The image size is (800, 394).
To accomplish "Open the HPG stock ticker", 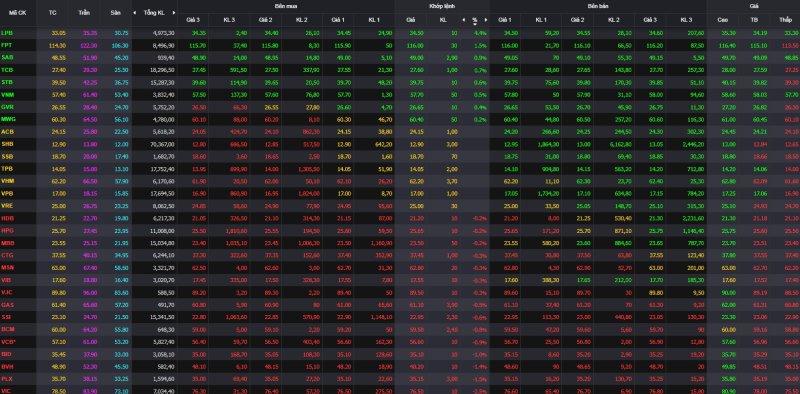I will tap(7, 231).
